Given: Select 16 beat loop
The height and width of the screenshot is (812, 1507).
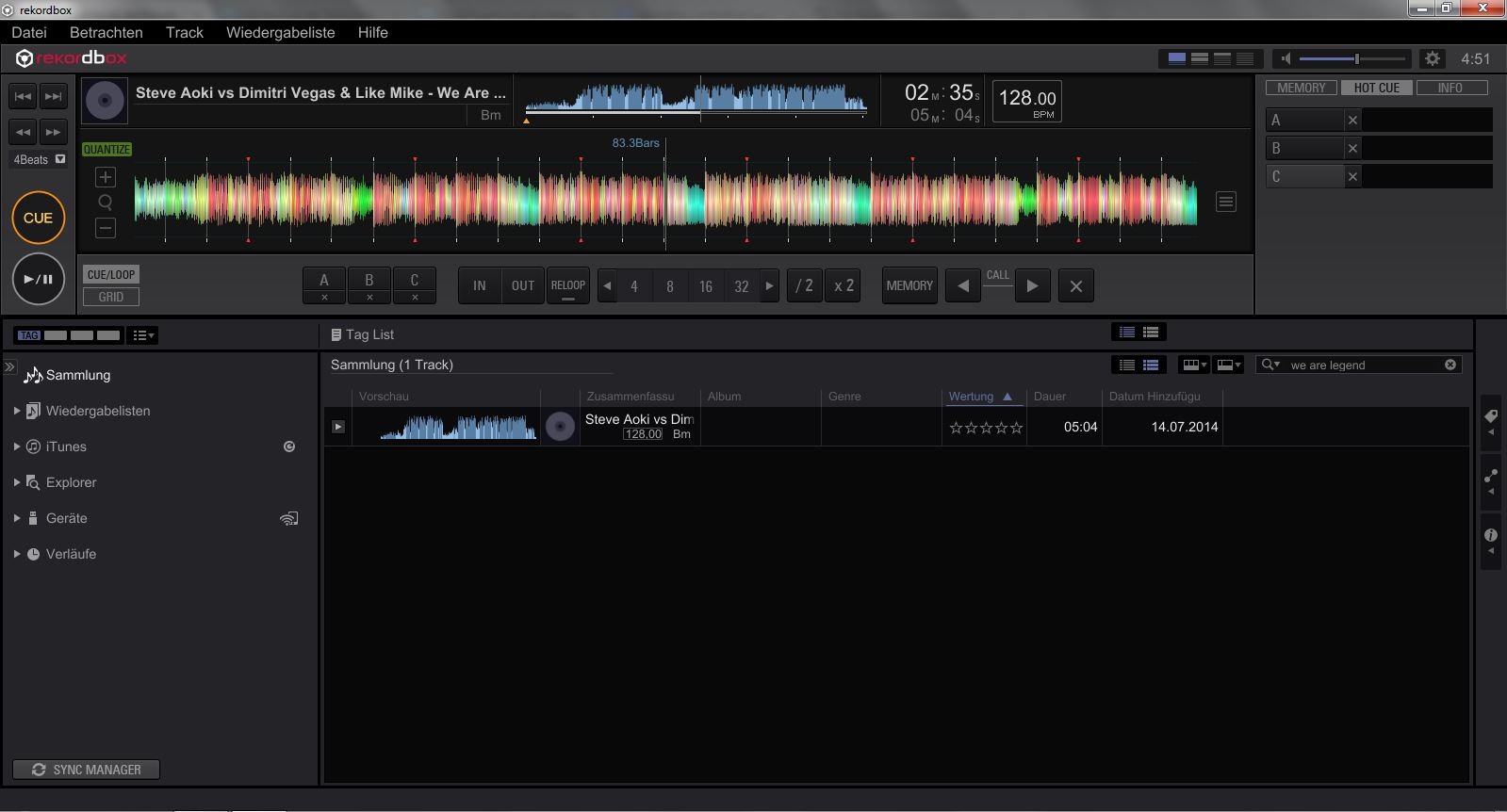Looking at the screenshot, I should [x=706, y=286].
